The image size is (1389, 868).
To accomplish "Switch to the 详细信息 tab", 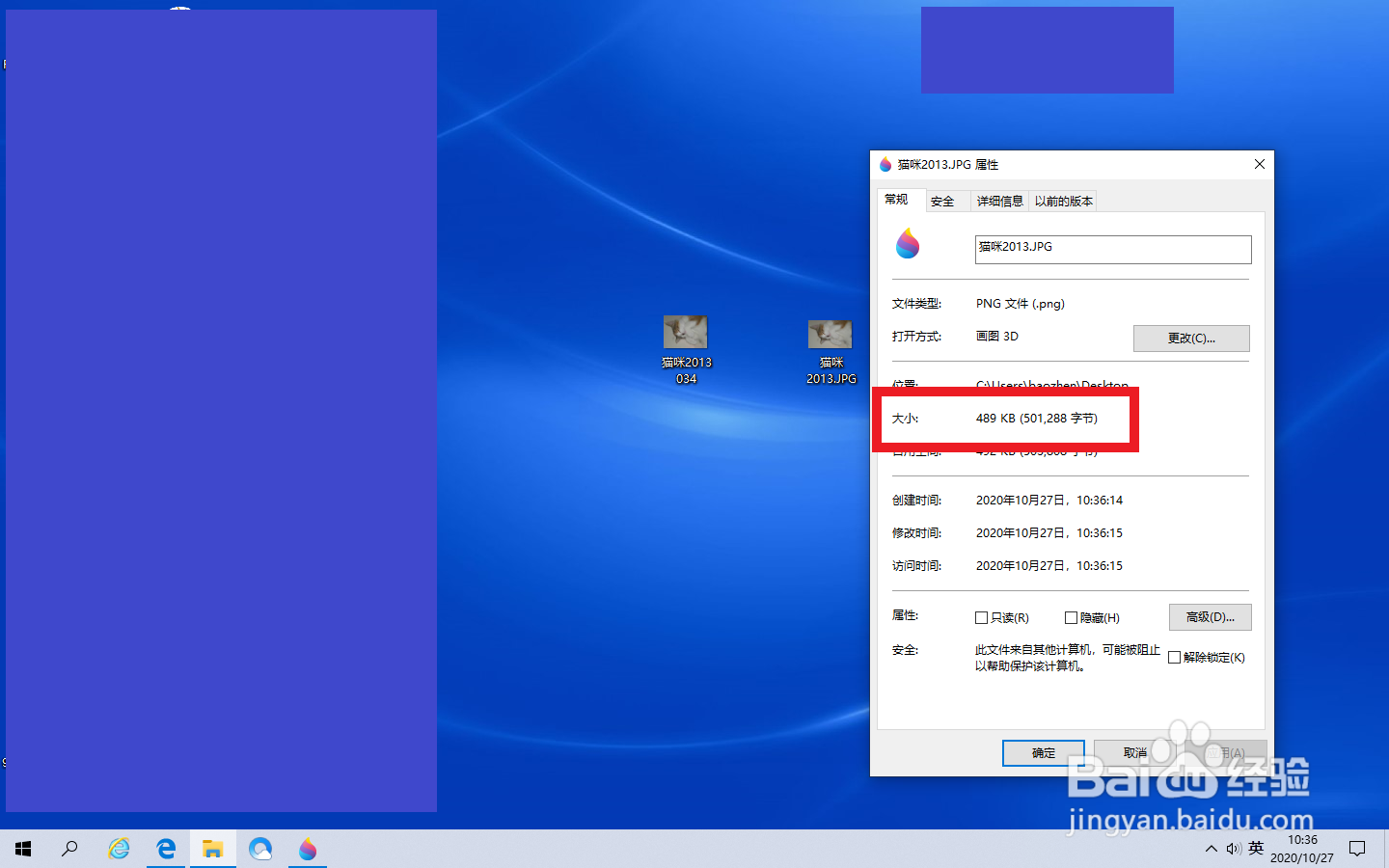I will click(x=999, y=202).
